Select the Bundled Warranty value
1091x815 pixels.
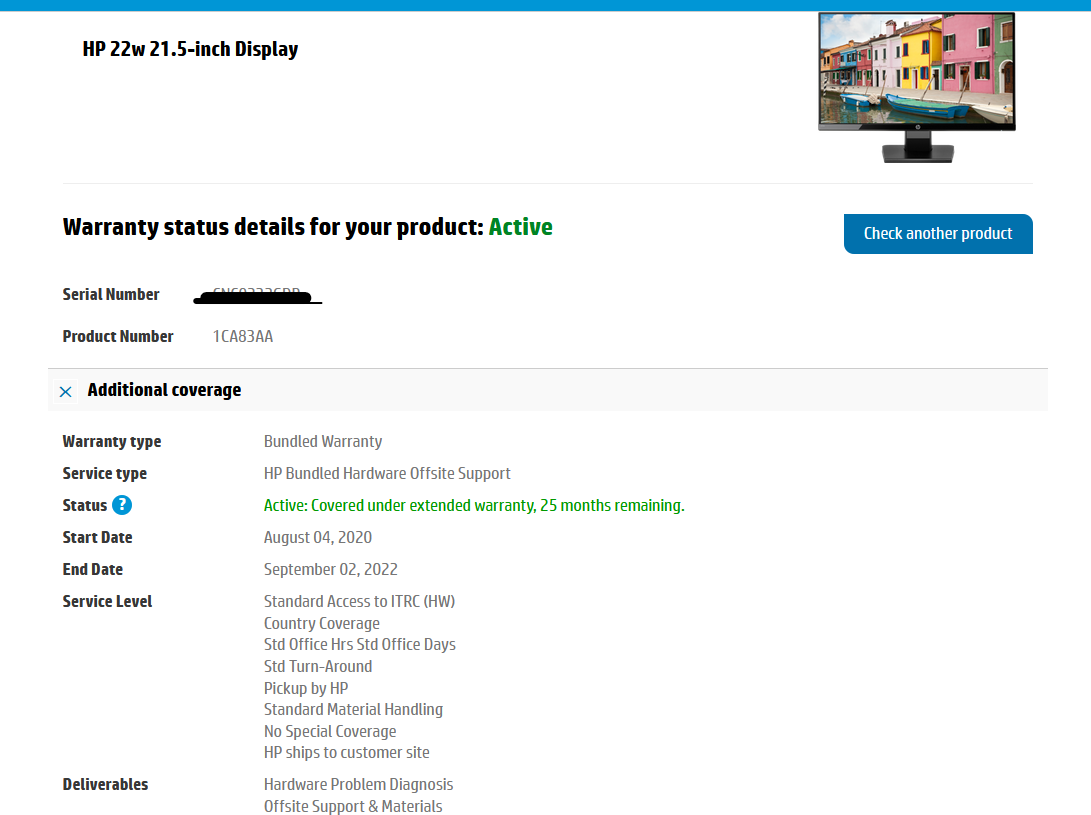tap(323, 441)
